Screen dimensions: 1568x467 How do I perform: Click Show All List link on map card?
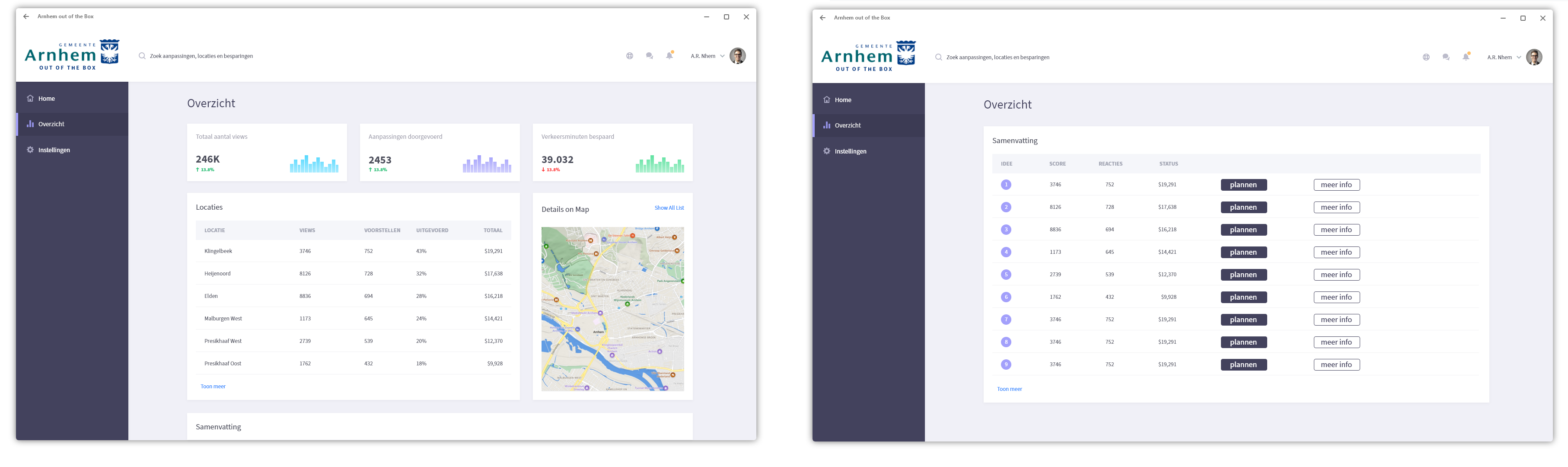point(669,208)
